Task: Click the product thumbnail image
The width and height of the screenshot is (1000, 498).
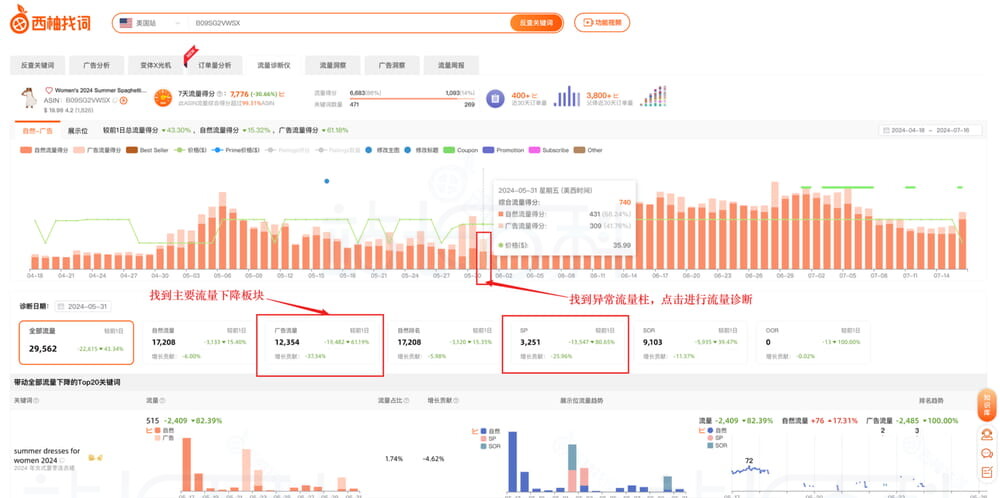Action: (28, 98)
